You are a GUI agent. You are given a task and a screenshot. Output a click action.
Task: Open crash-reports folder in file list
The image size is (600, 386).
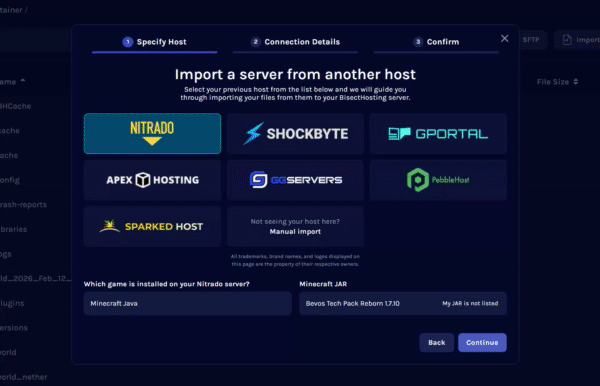[x=23, y=205]
